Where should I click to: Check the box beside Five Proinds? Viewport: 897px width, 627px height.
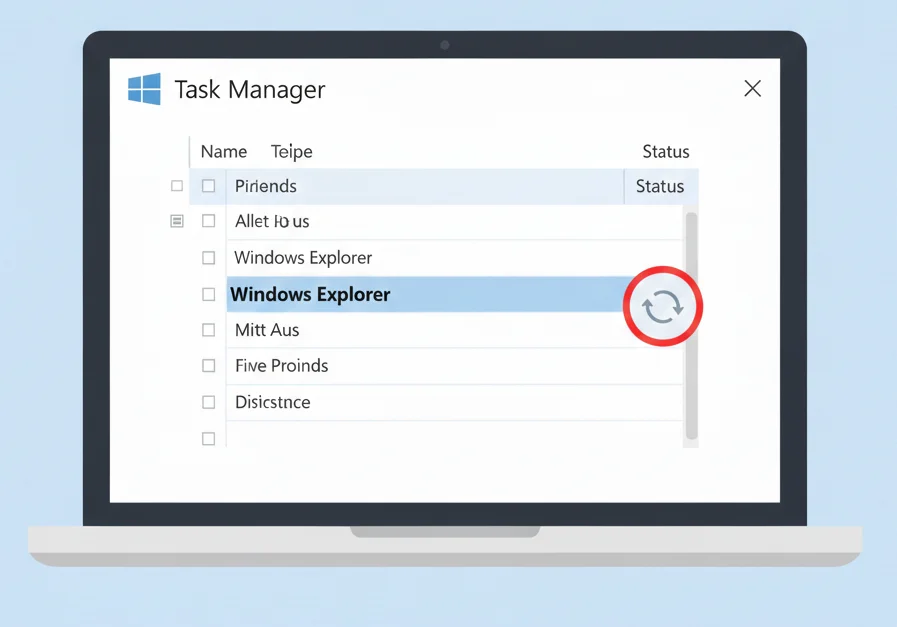pyautogui.click(x=208, y=366)
